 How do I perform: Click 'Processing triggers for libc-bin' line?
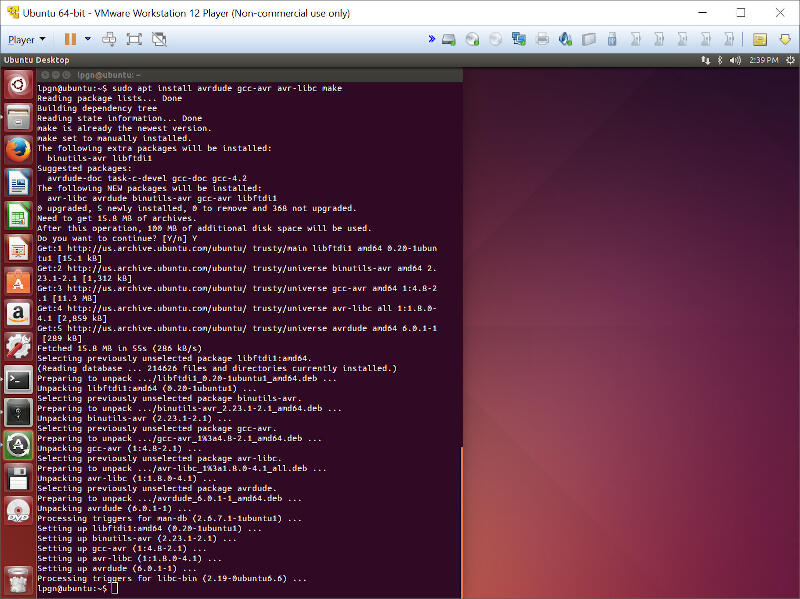click(171, 579)
